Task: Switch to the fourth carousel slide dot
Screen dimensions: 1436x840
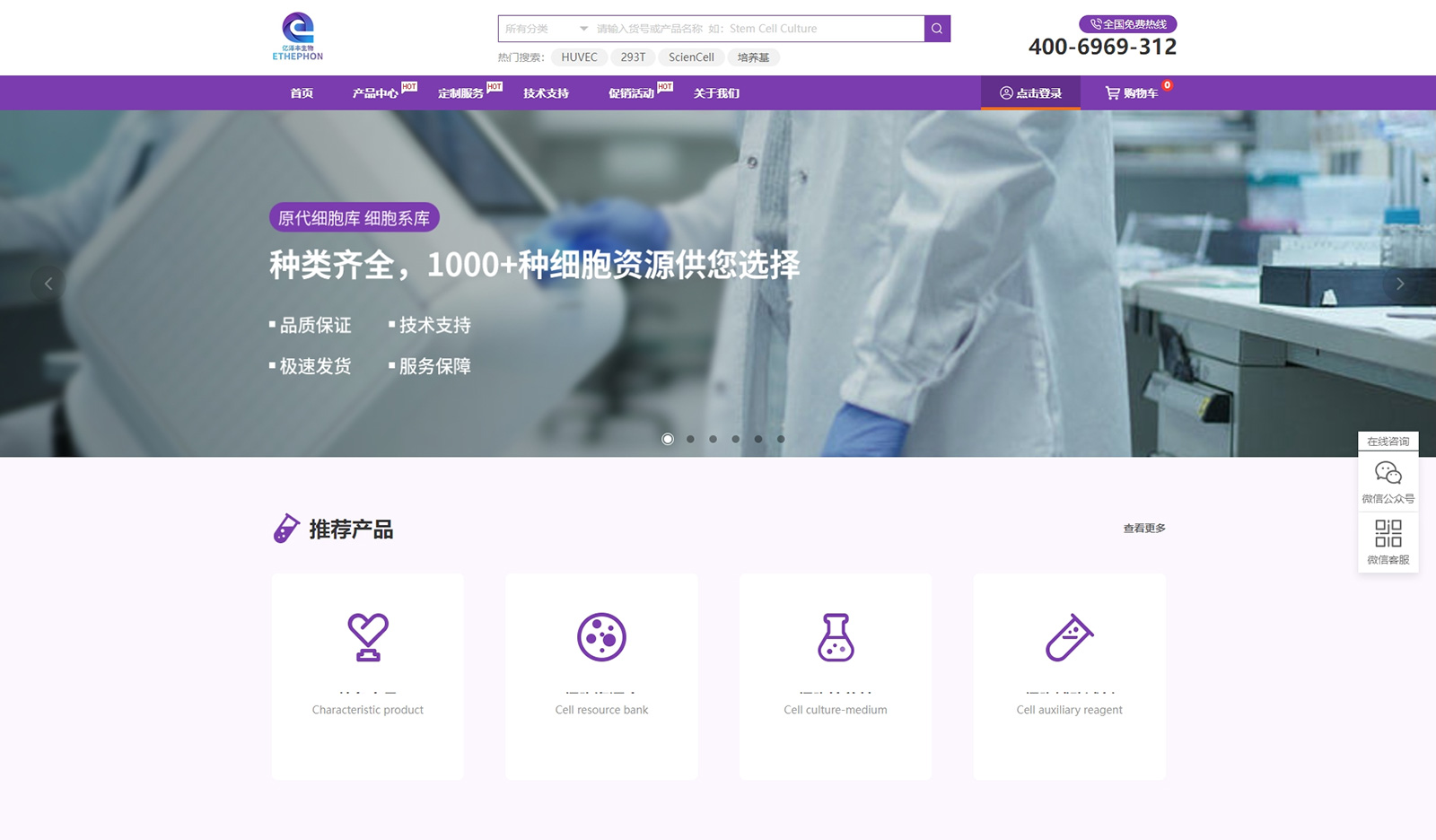Action: [736, 439]
